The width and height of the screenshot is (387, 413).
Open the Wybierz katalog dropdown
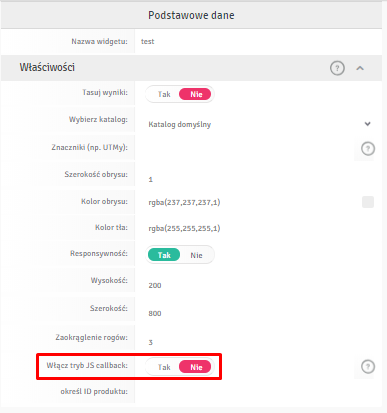[x=258, y=124]
